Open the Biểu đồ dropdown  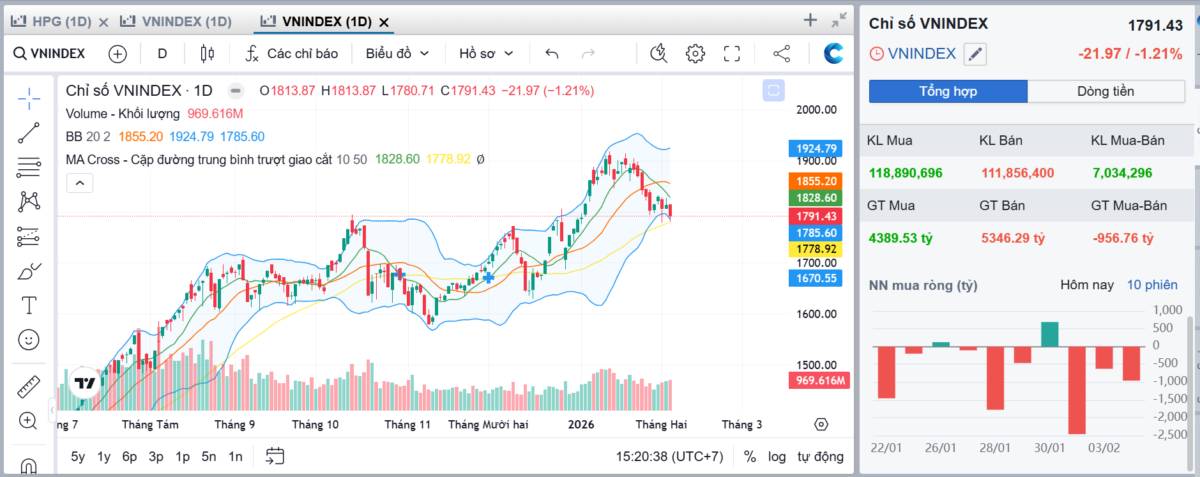point(397,53)
